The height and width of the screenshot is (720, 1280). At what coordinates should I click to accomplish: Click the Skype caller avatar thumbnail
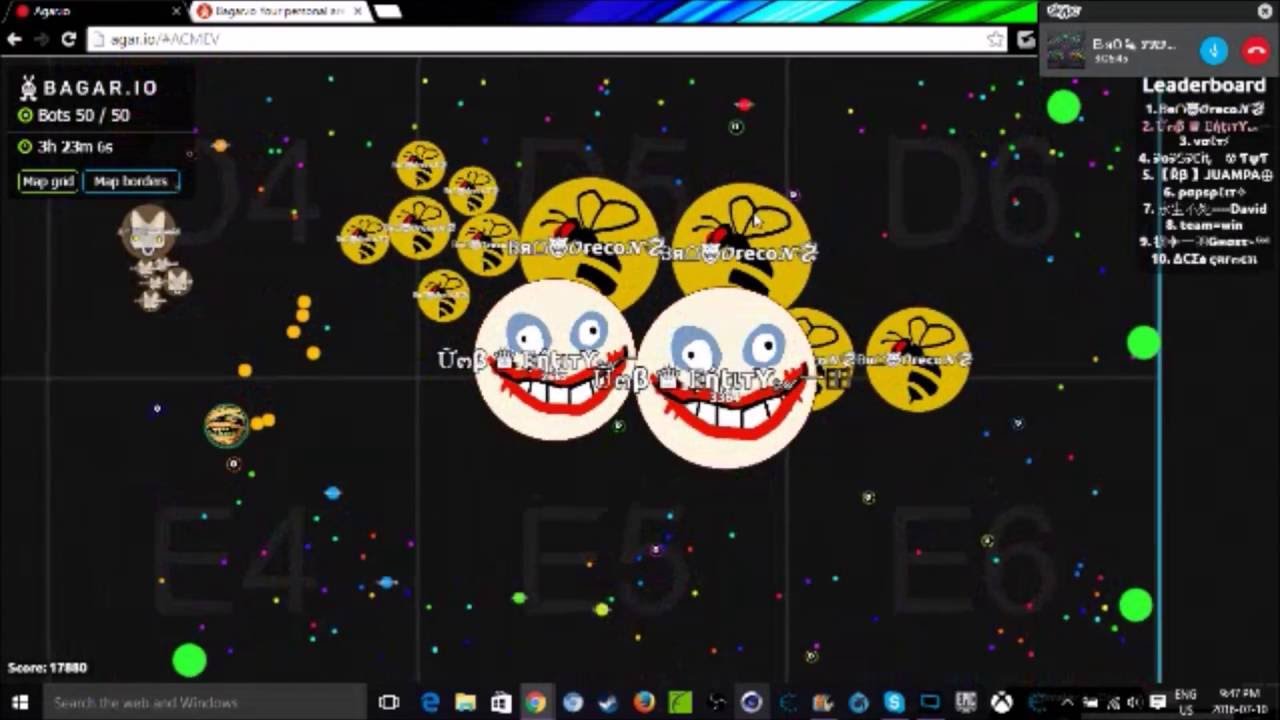pos(1065,50)
